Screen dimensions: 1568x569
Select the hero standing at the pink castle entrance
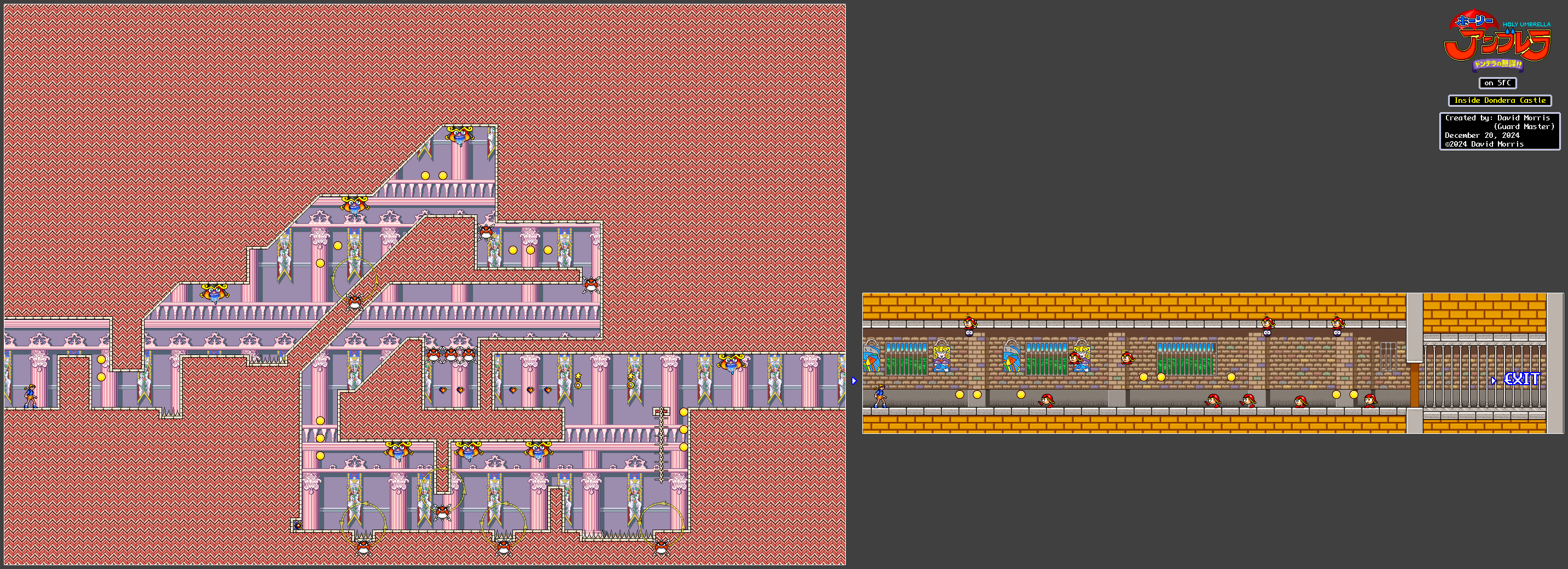(x=30, y=396)
